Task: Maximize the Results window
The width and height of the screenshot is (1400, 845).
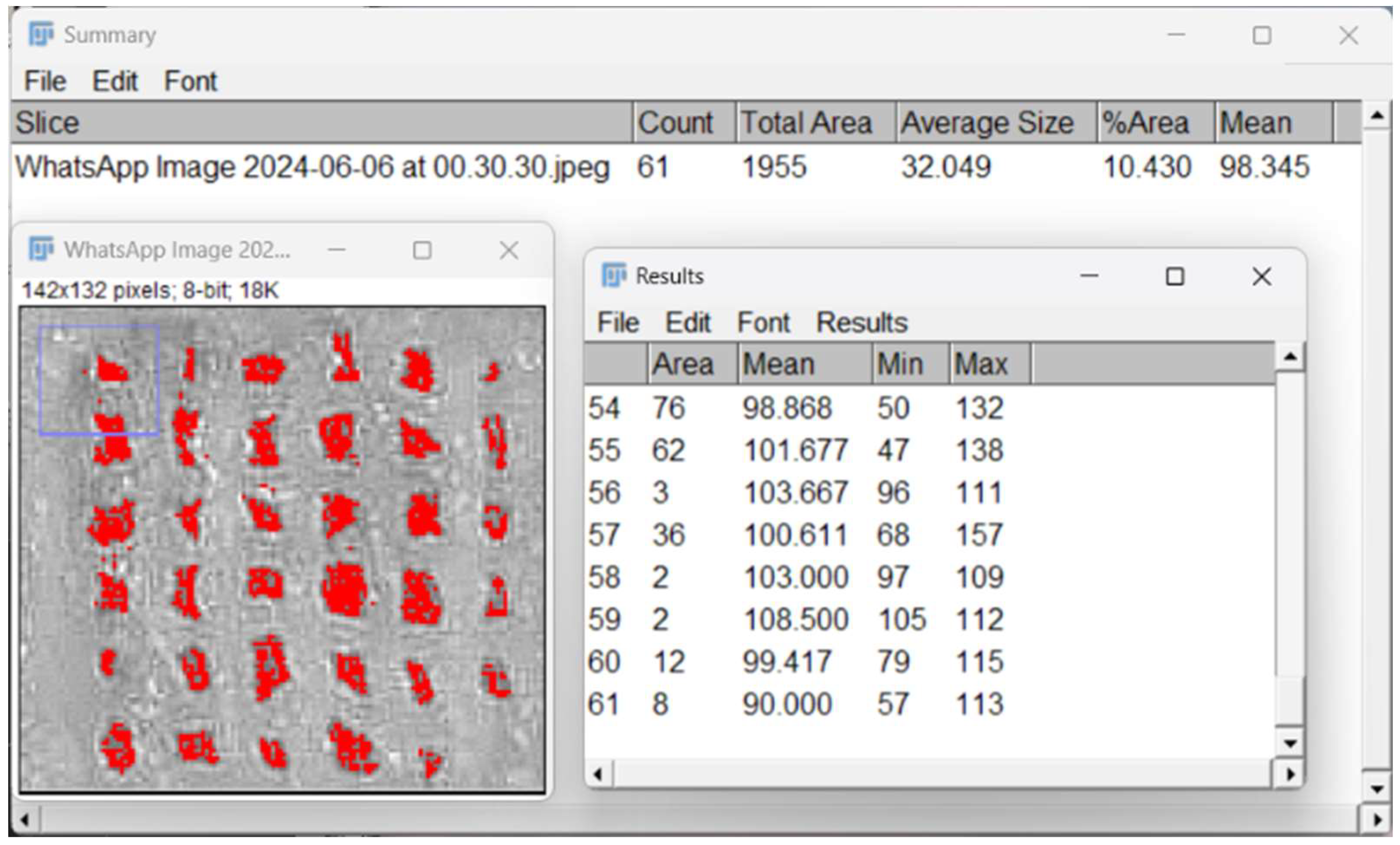Action: [x=1175, y=277]
